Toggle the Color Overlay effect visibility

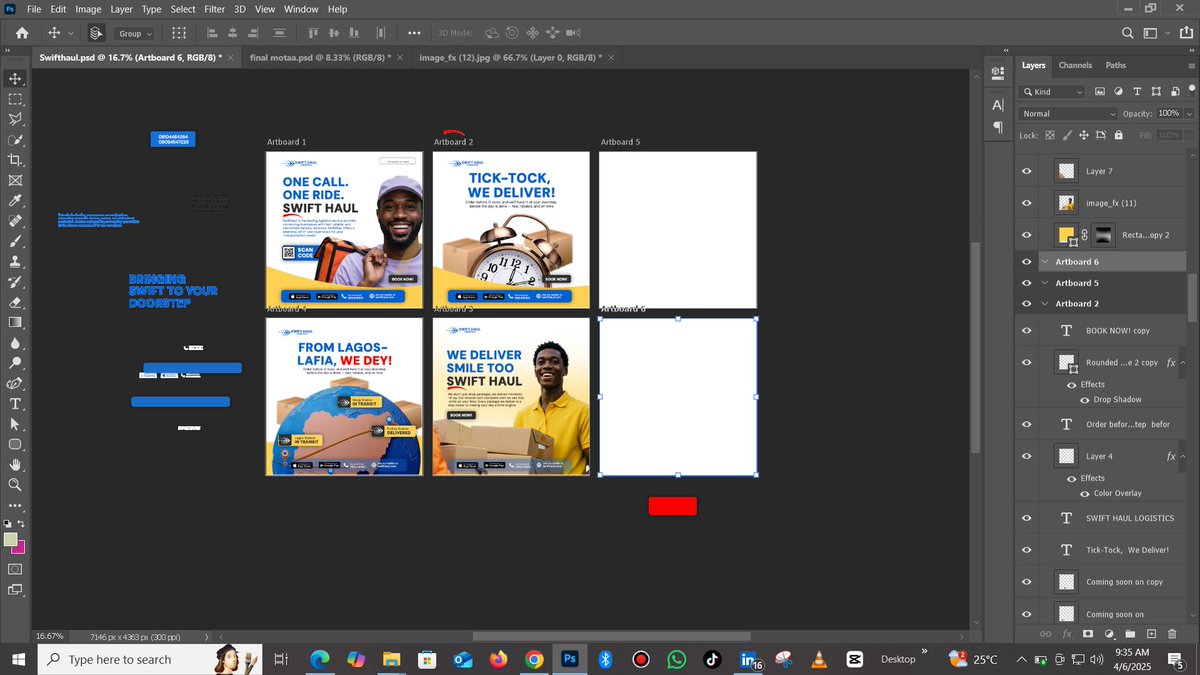(1084, 493)
